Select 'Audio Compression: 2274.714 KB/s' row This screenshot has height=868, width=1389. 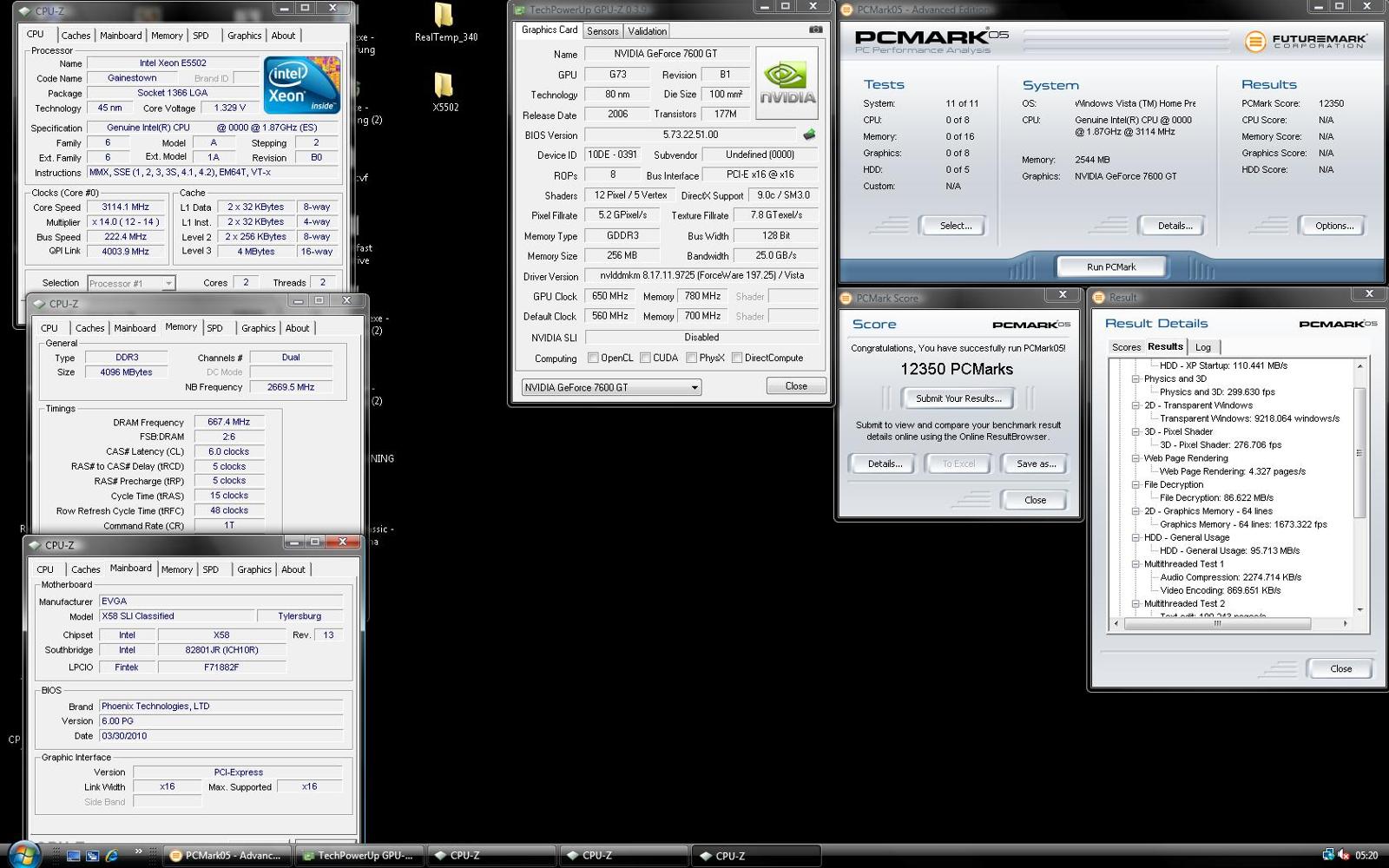1230,577
